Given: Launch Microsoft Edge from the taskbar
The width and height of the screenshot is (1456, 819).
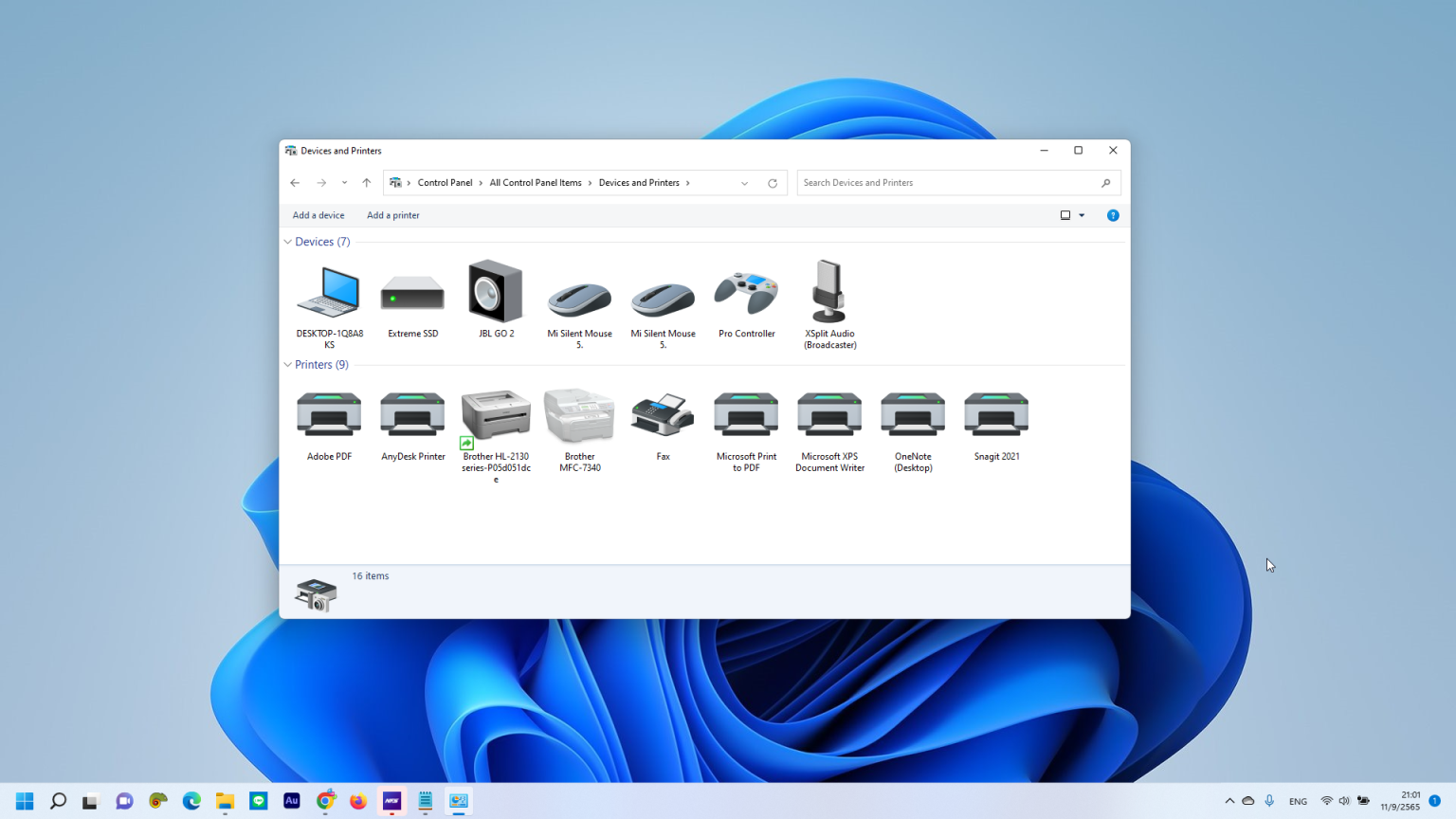Looking at the screenshot, I should coord(191,801).
